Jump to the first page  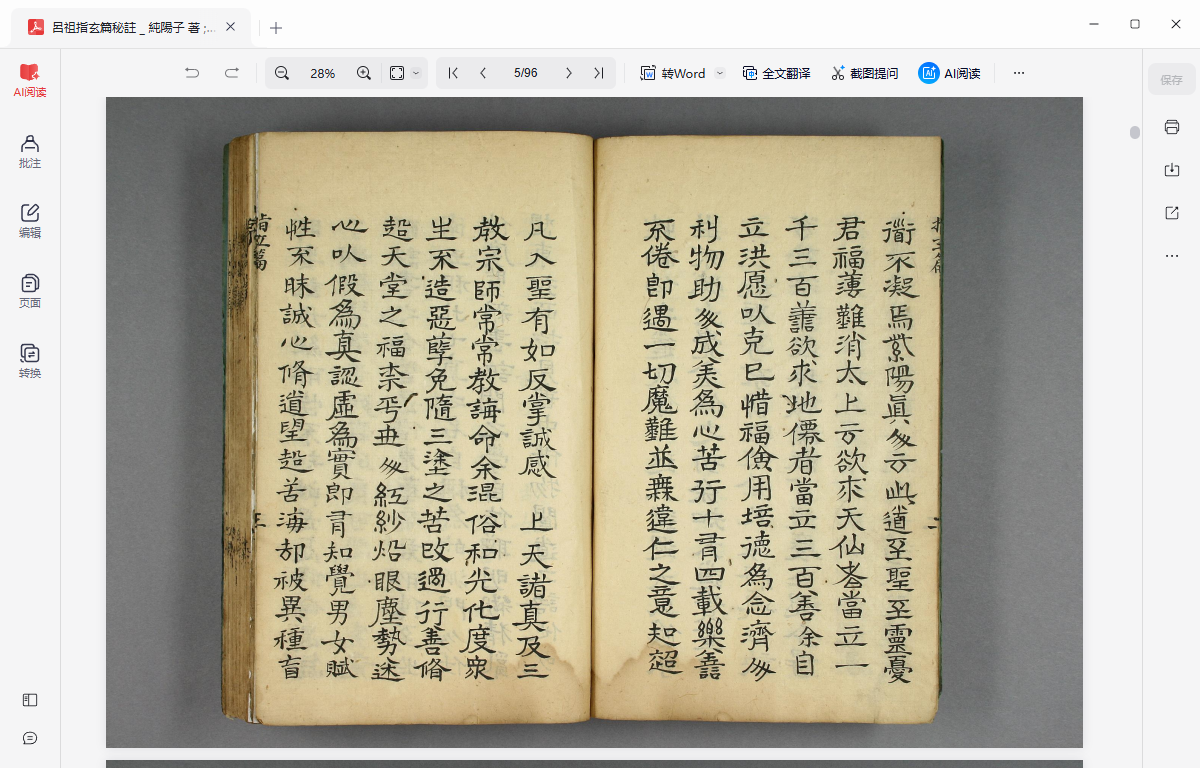[453, 73]
